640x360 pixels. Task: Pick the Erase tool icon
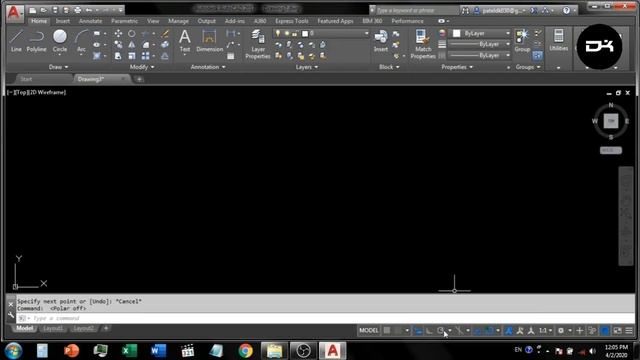click(165, 33)
